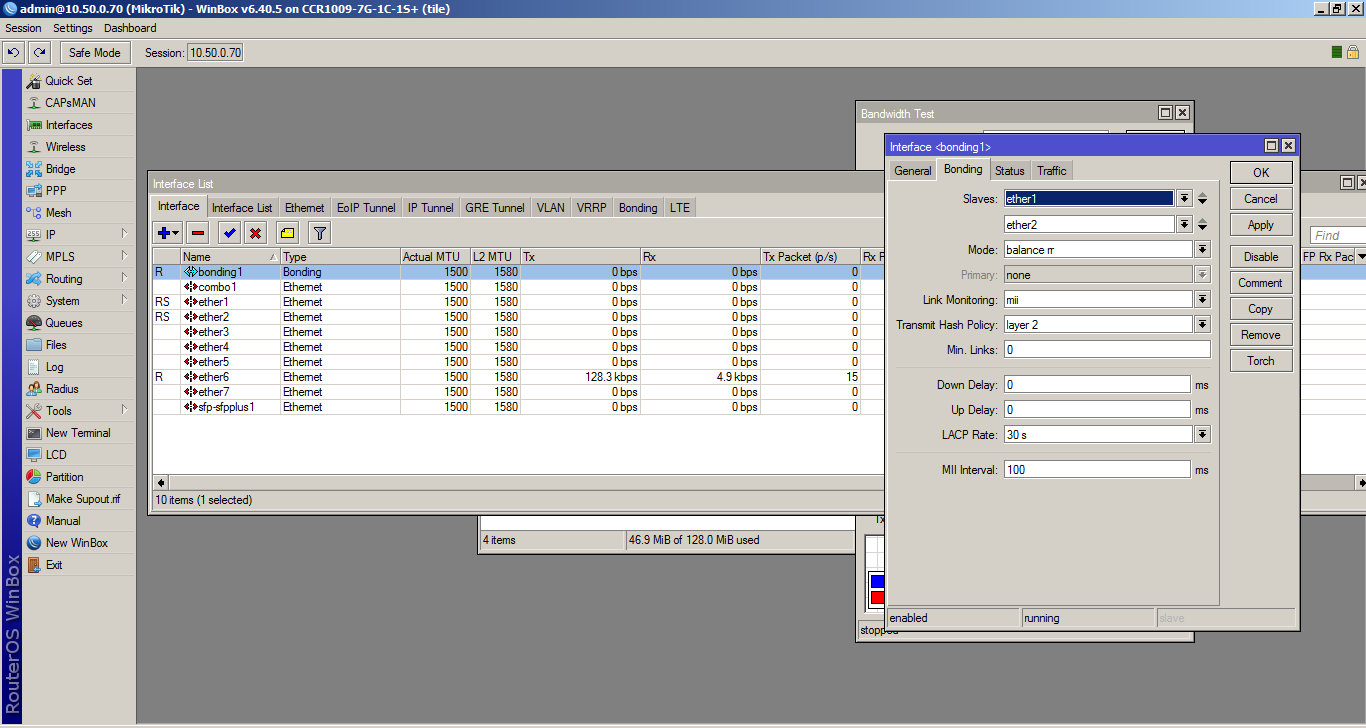The height and width of the screenshot is (728, 1366).
Task: Click the Redo arrow in toolbar
Action: tap(39, 52)
